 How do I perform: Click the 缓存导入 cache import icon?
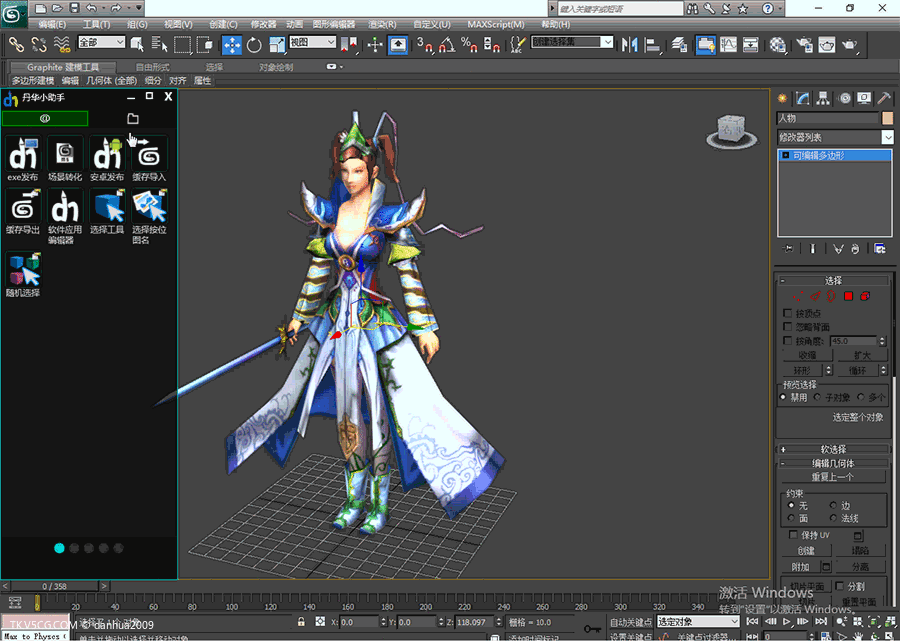[x=149, y=156]
